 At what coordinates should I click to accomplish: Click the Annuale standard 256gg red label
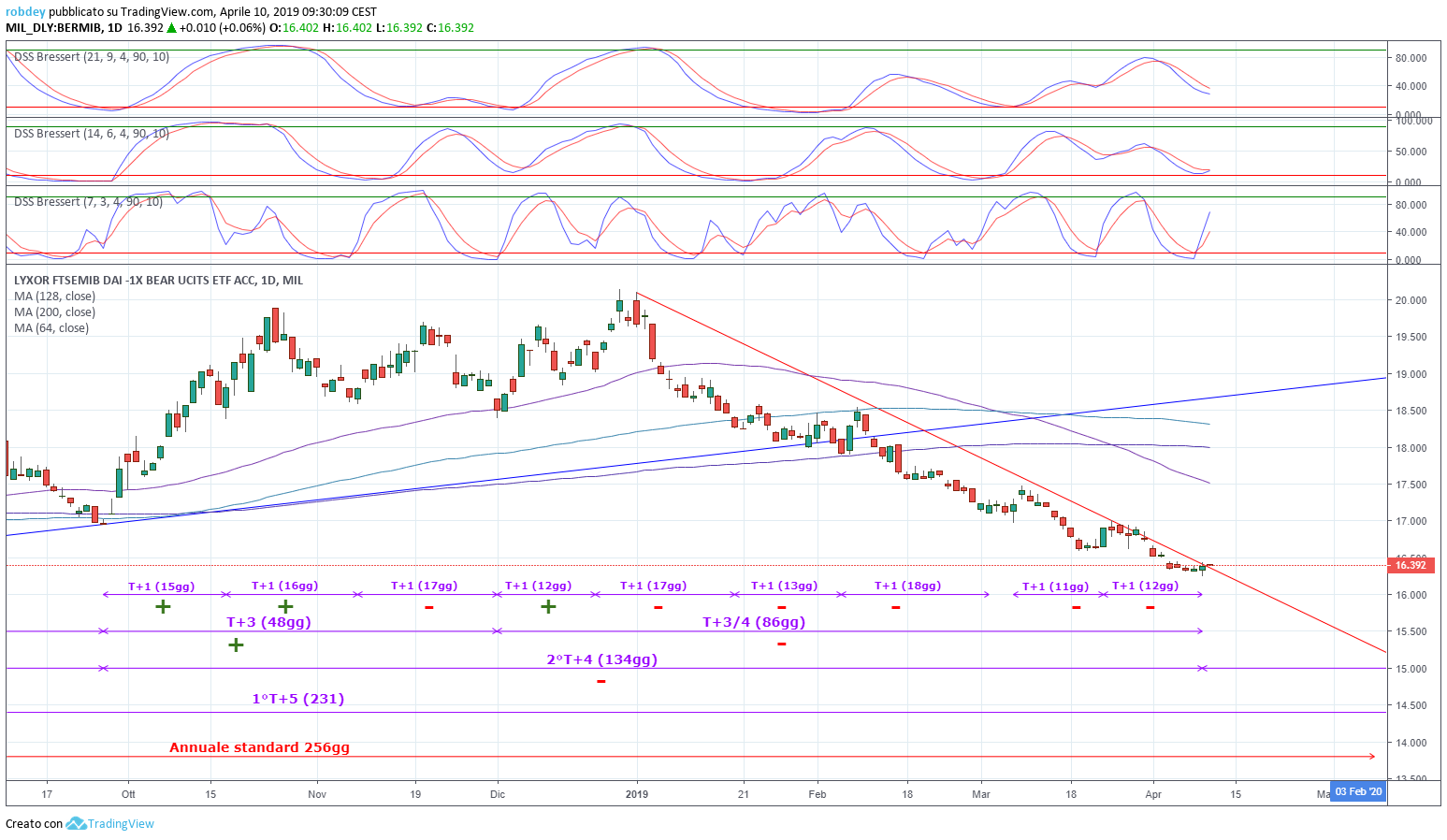pyautogui.click(x=260, y=747)
